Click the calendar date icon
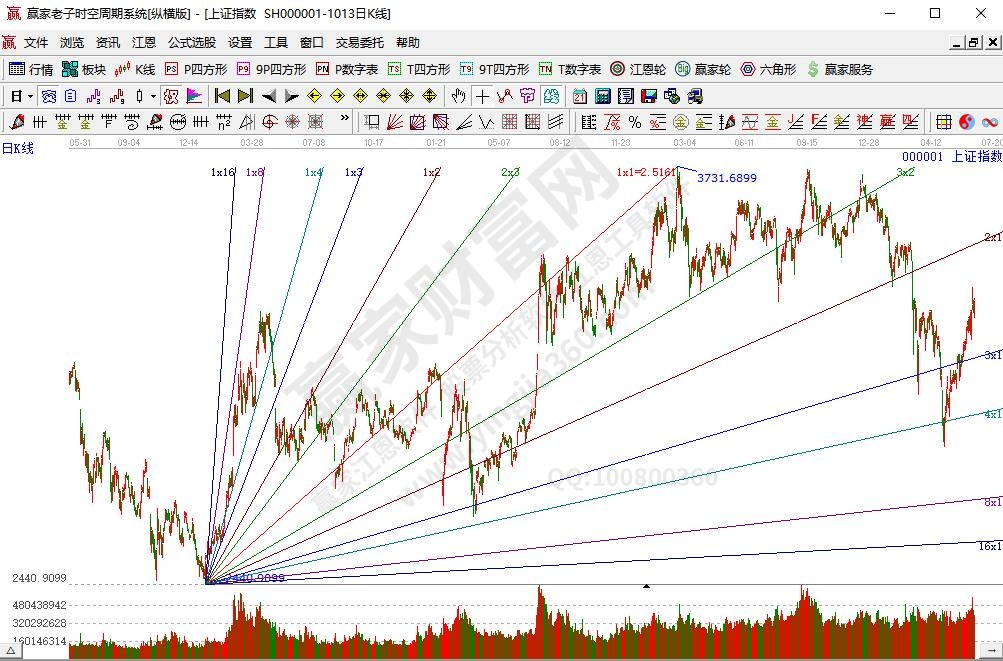Image resolution: width=1003 pixels, height=661 pixels. pos(580,96)
